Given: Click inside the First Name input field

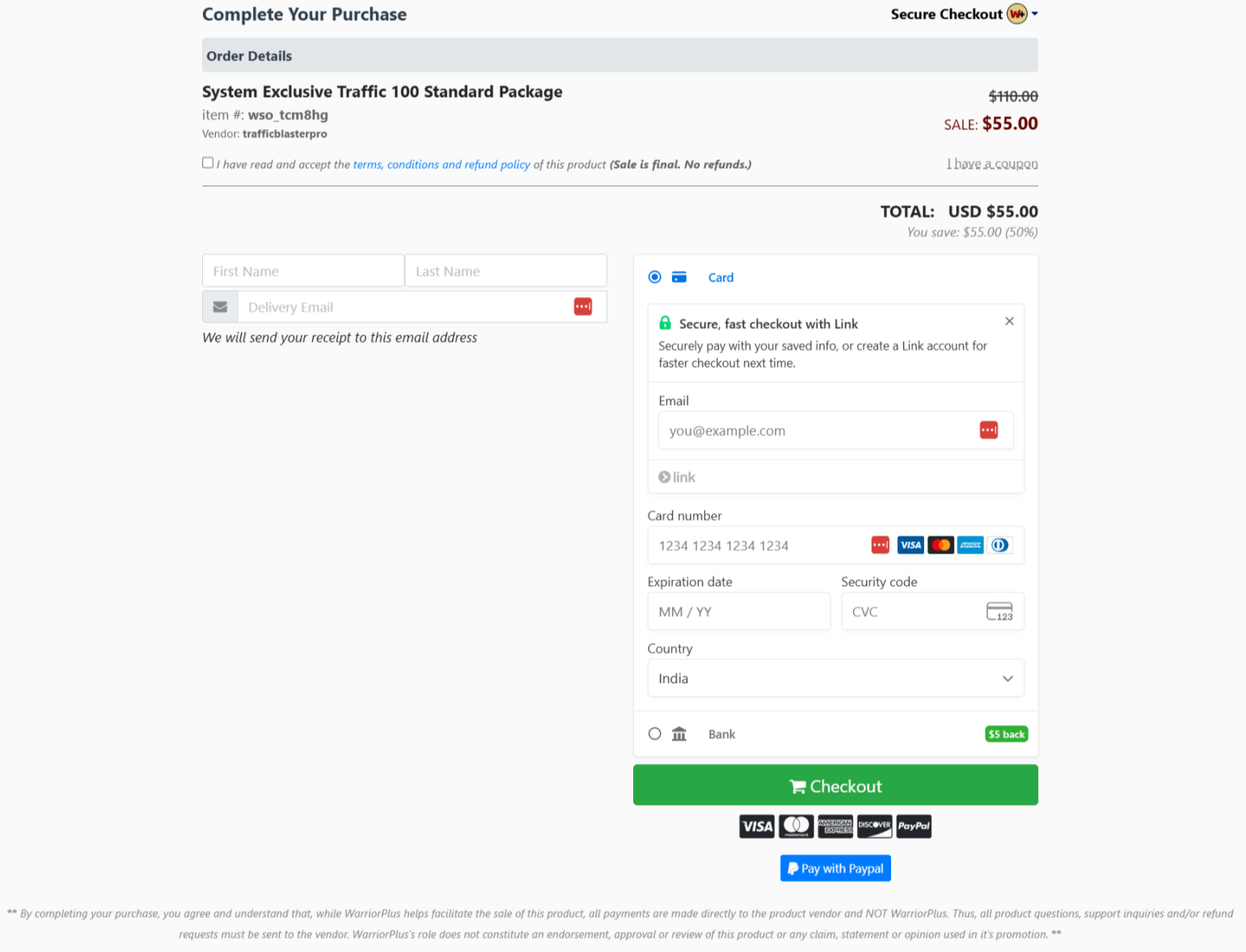Looking at the screenshot, I should click(x=302, y=271).
